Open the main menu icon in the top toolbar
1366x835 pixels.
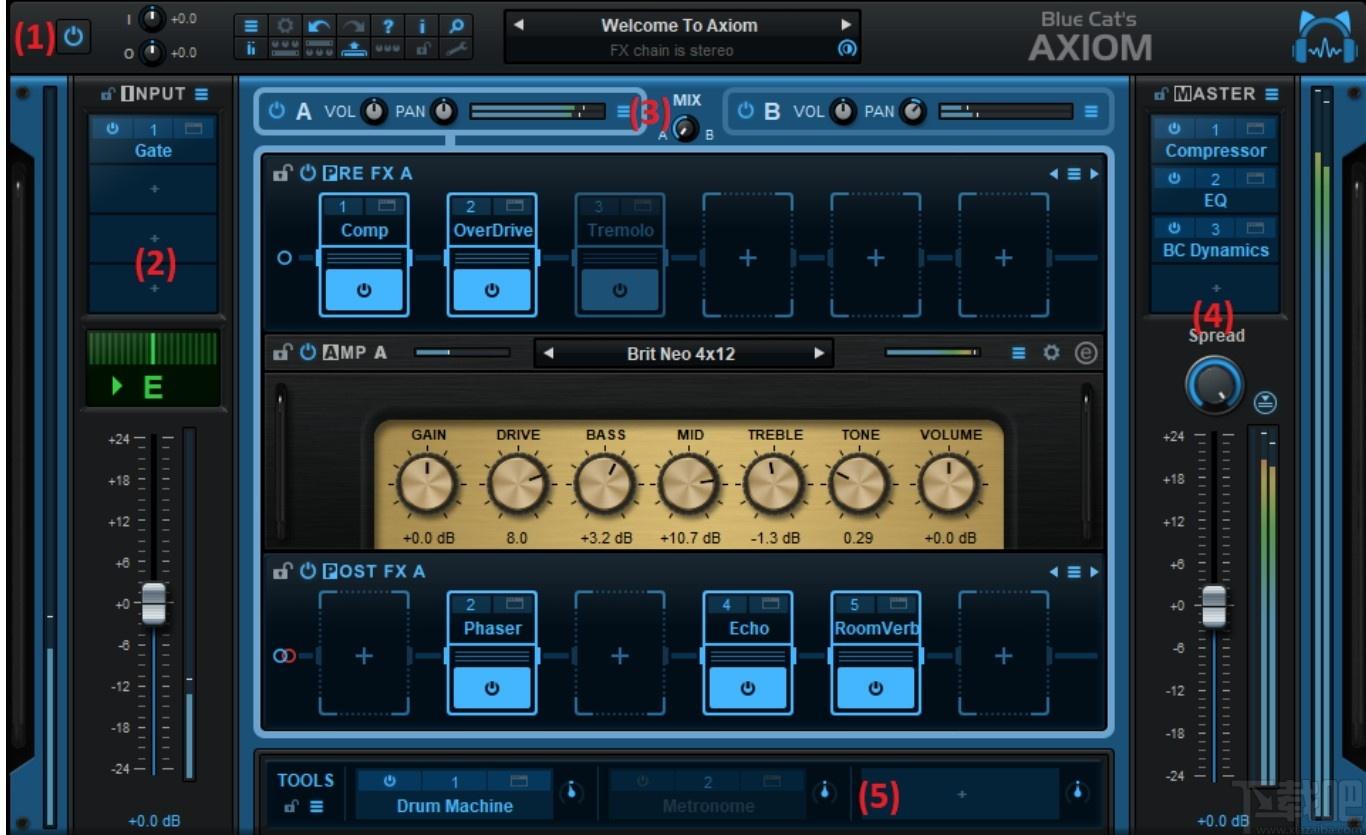[252, 26]
